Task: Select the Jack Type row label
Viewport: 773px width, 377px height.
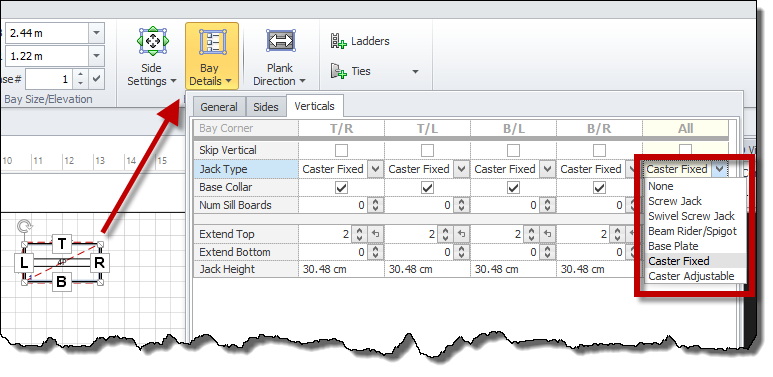Action: (246, 169)
